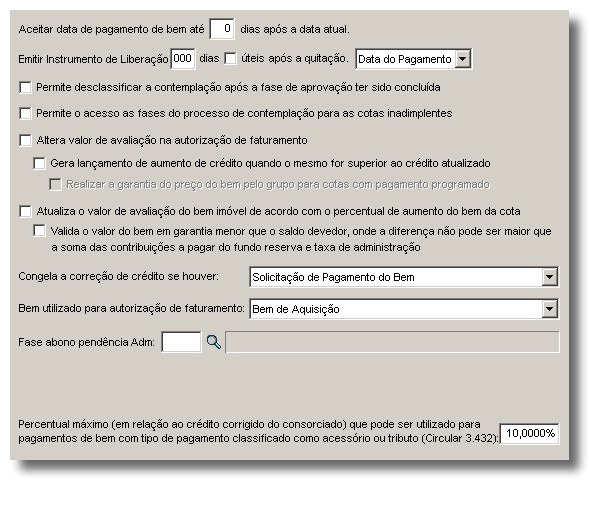Check 'Atualiza o valor de avaliação' option
The image size is (589, 510).
(25, 211)
